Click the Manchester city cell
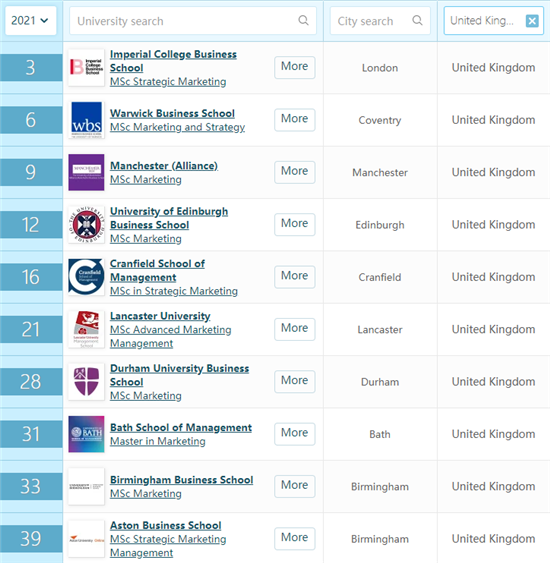Image resolution: width=550 pixels, height=563 pixels. point(380,172)
